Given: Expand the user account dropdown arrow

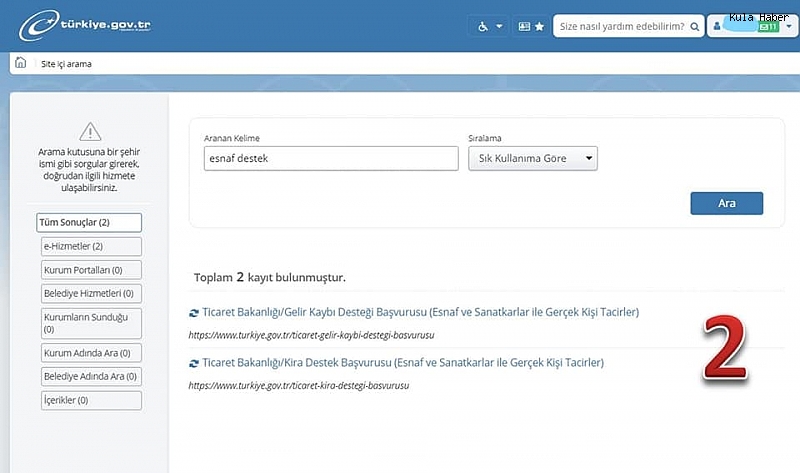Looking at the screenshot, I should 788,27.
